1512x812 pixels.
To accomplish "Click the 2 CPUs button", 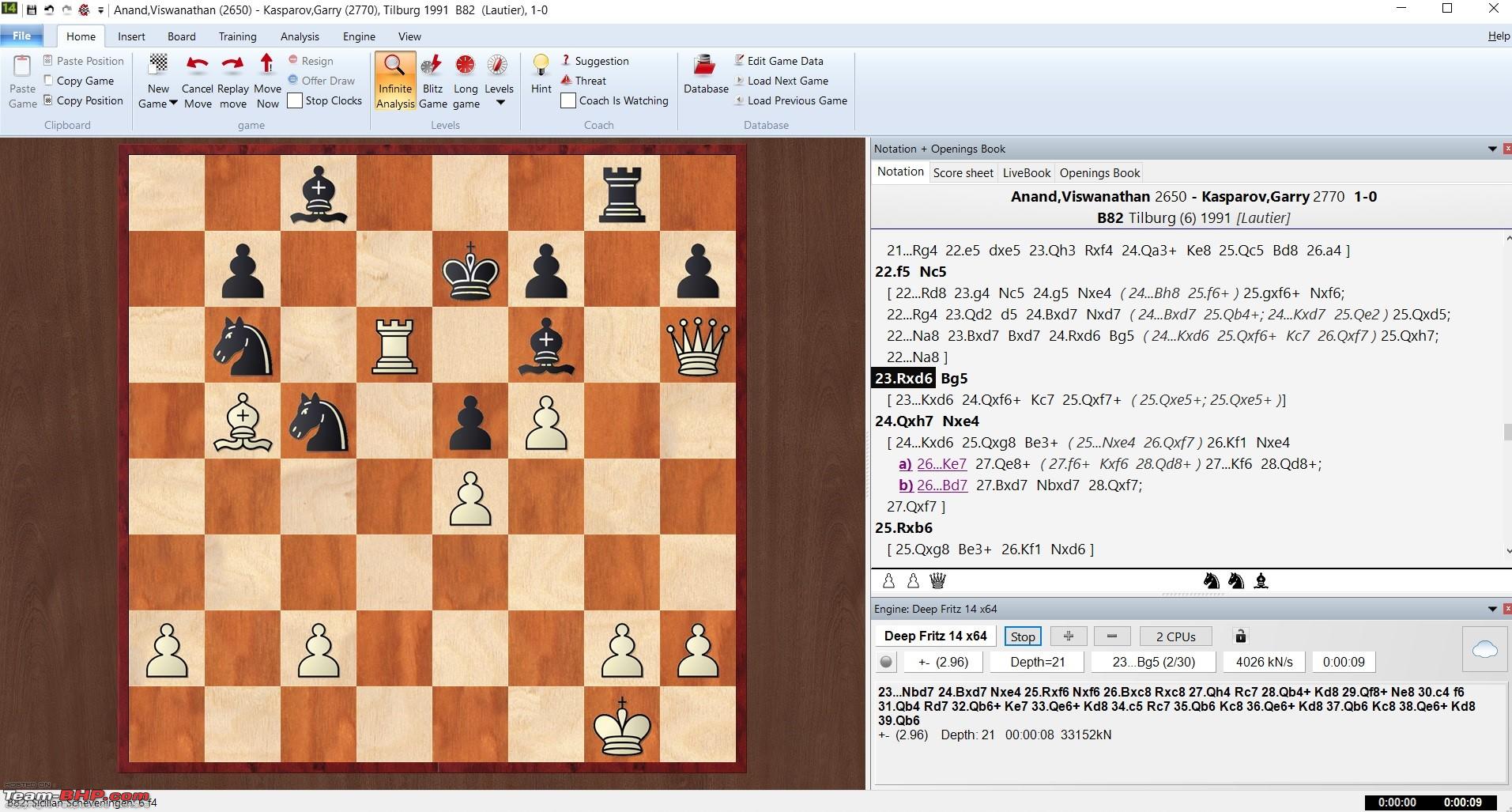I will coord(1175,636).
